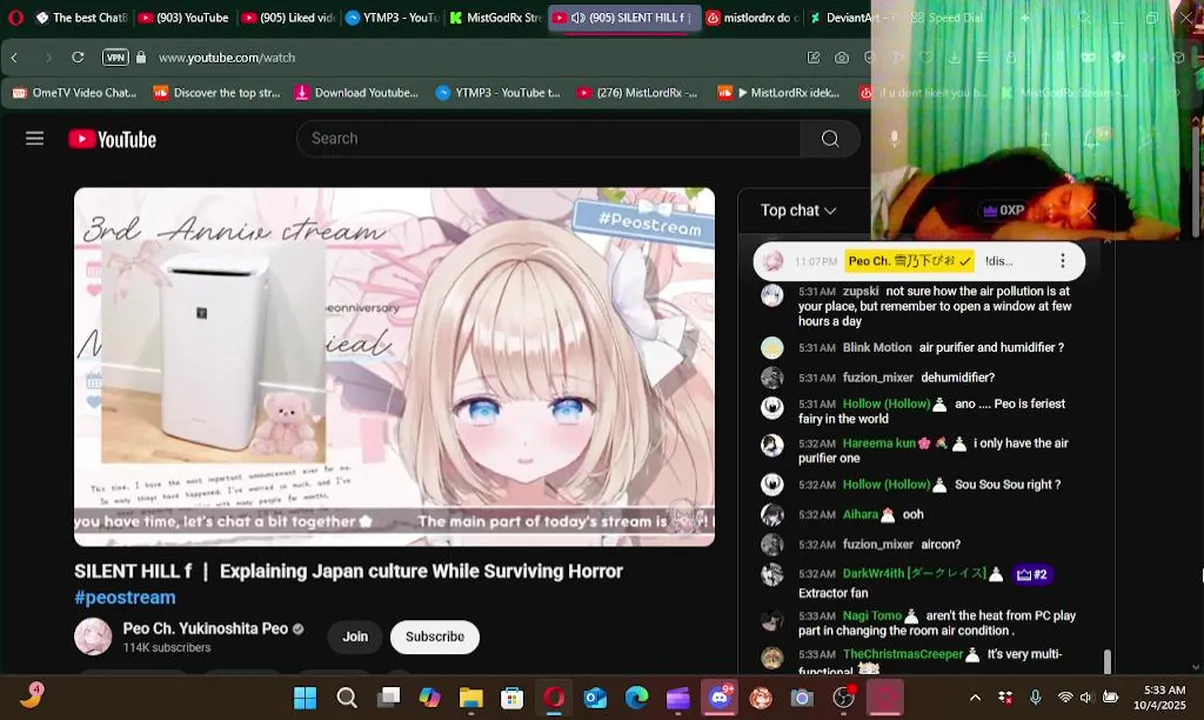Click the YouTube logo
Image resolution: width=1204 pixels, height=720 pixels.
[x=112, y=139]
